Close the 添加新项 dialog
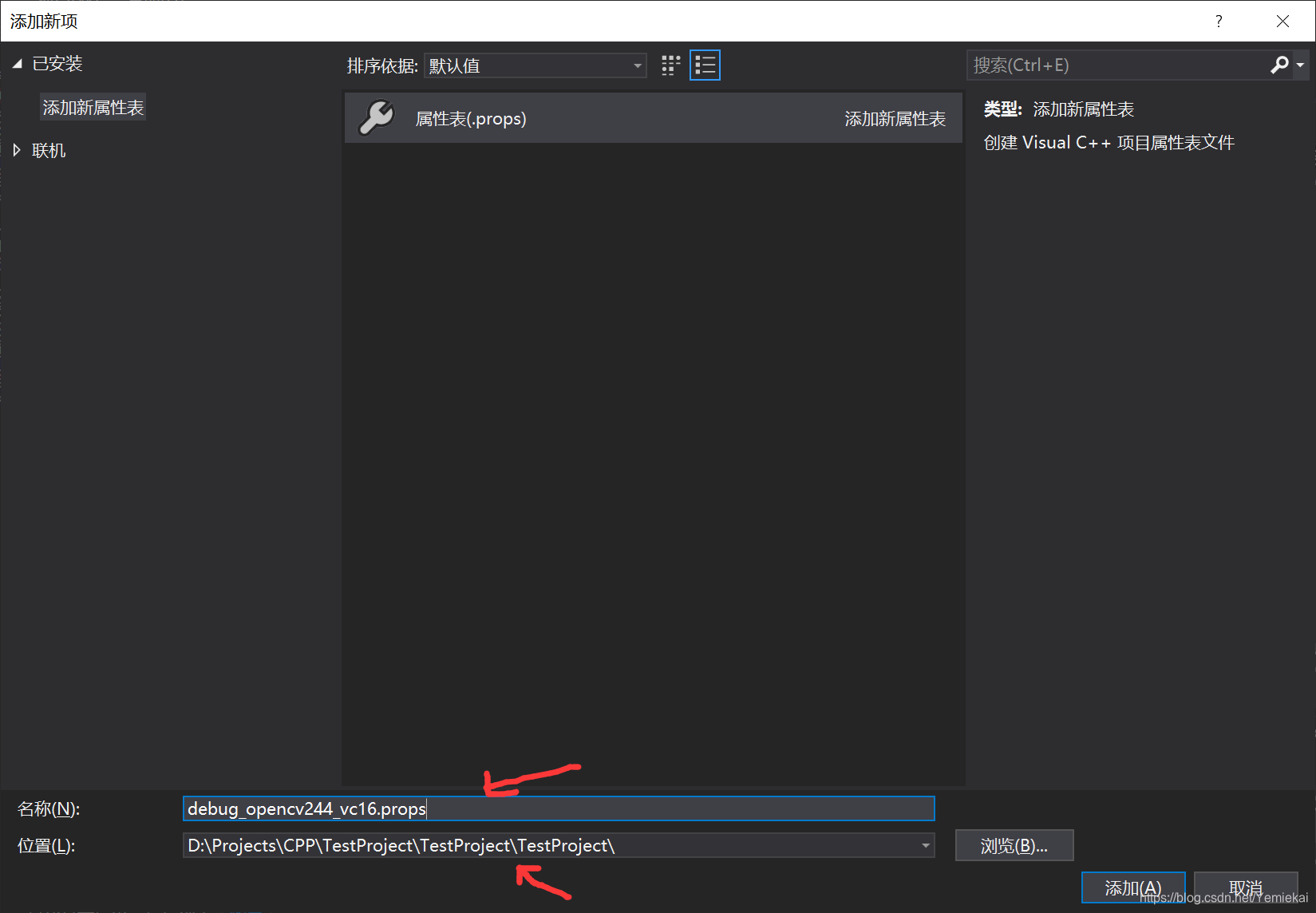The image size is (1316, 913). (1282, 21)
